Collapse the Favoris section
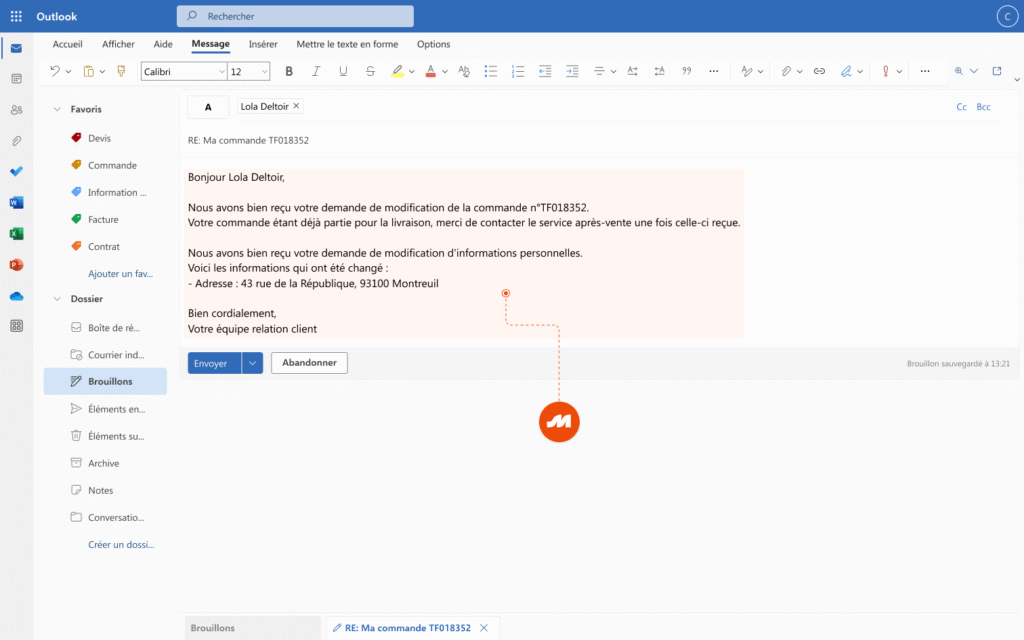 click(57, 108)
